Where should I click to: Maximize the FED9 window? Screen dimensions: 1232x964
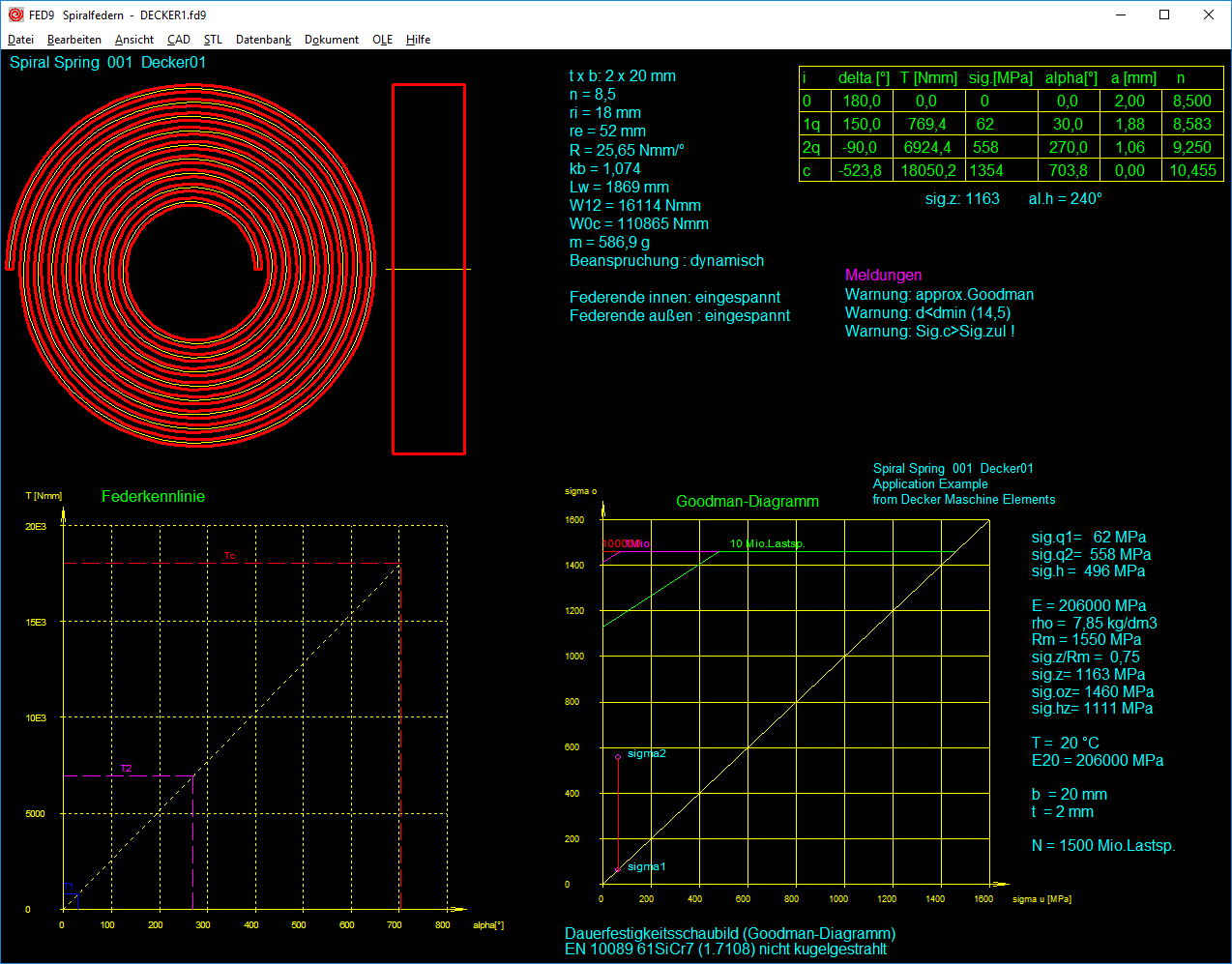1164,15
